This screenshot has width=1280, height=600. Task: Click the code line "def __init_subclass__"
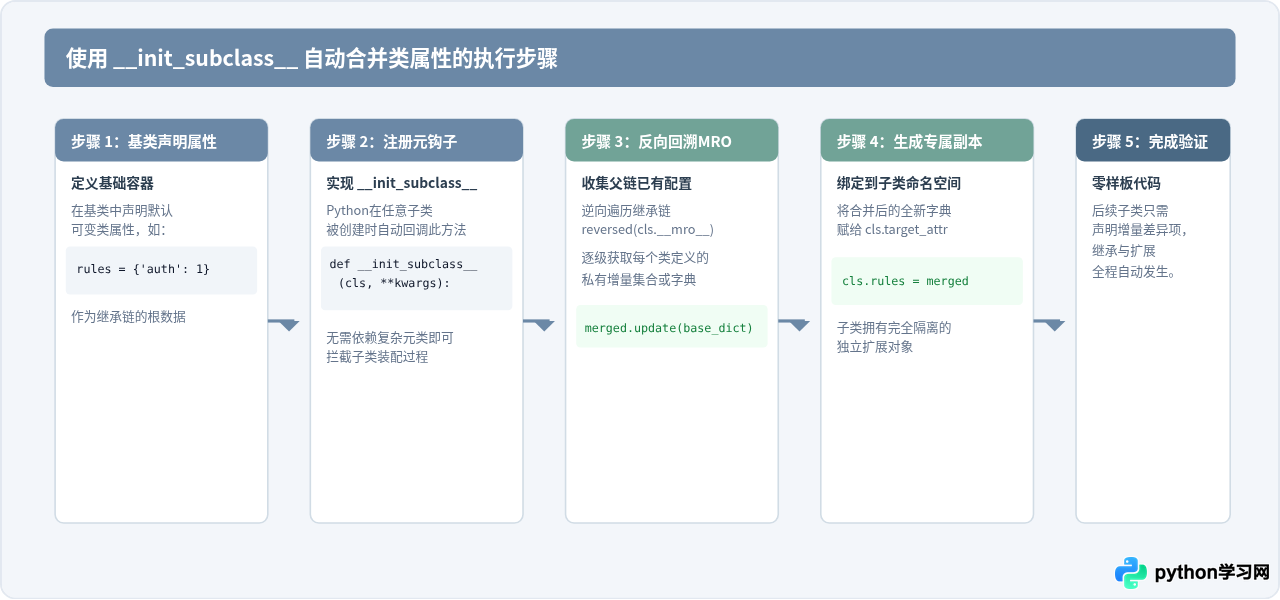tap(404, 264)
